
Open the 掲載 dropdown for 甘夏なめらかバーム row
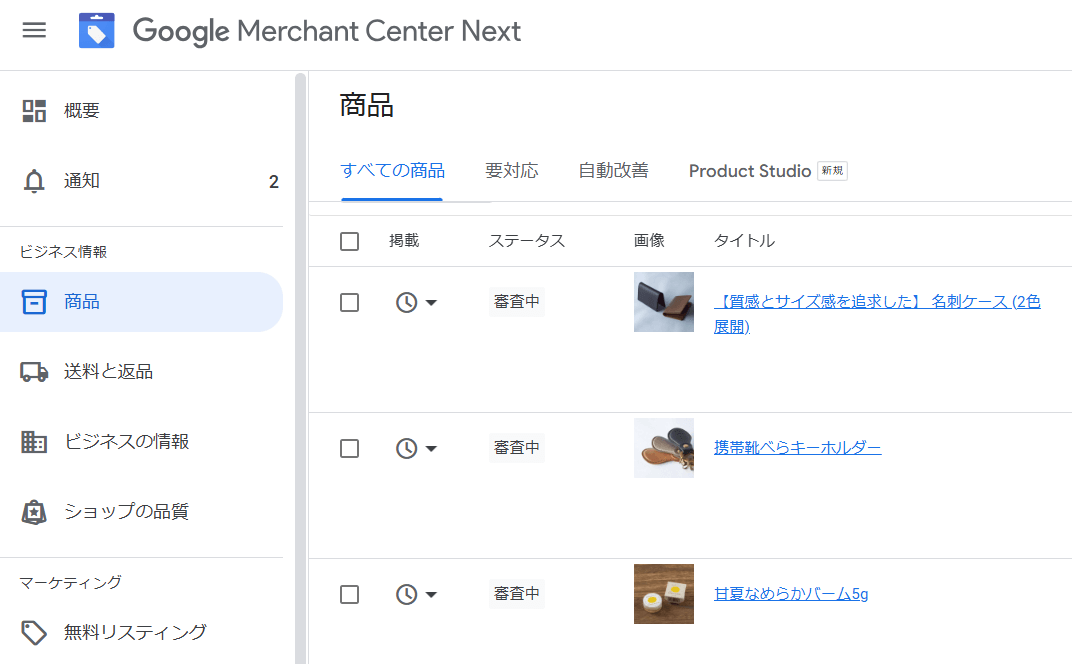point(417,593)
